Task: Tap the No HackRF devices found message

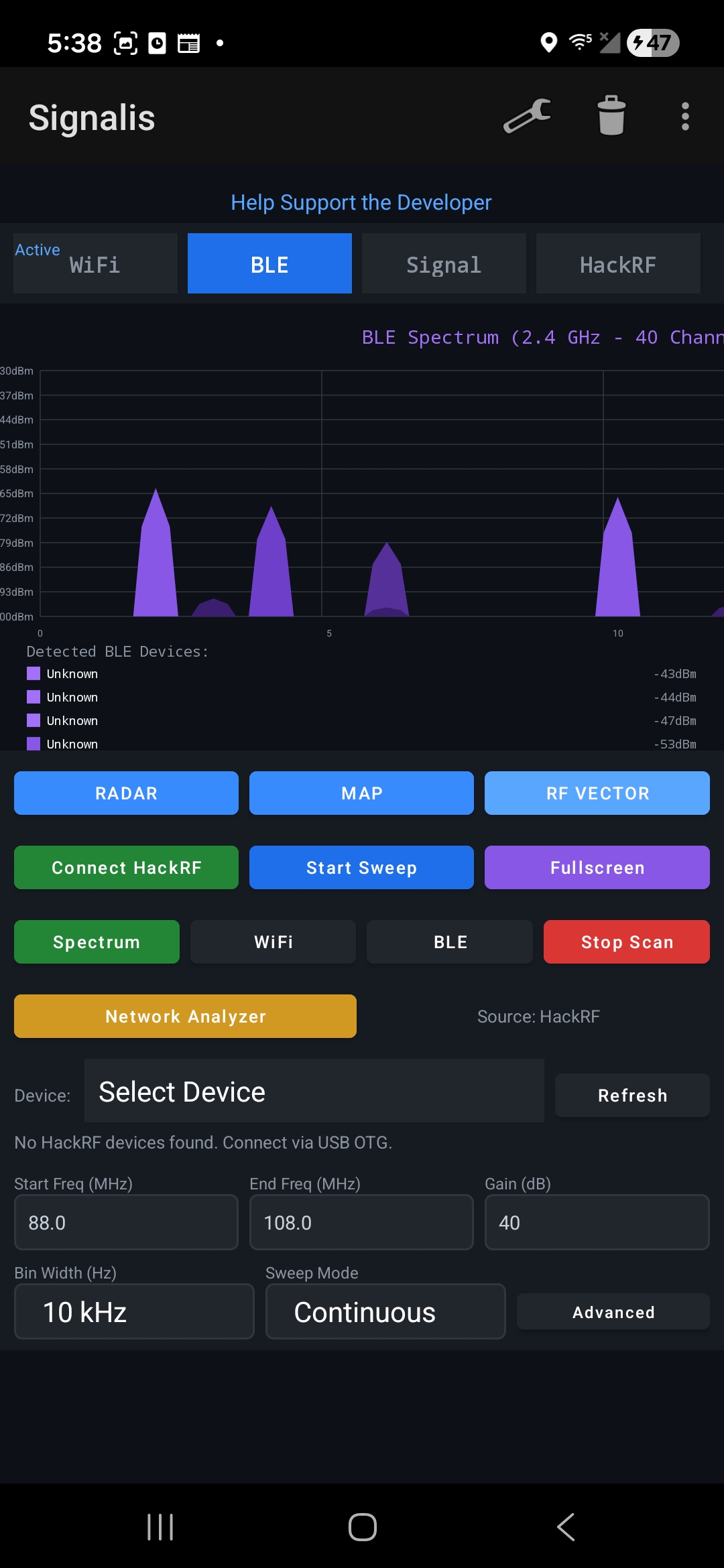Action: pyautogui.click(x=203, y=1142)
